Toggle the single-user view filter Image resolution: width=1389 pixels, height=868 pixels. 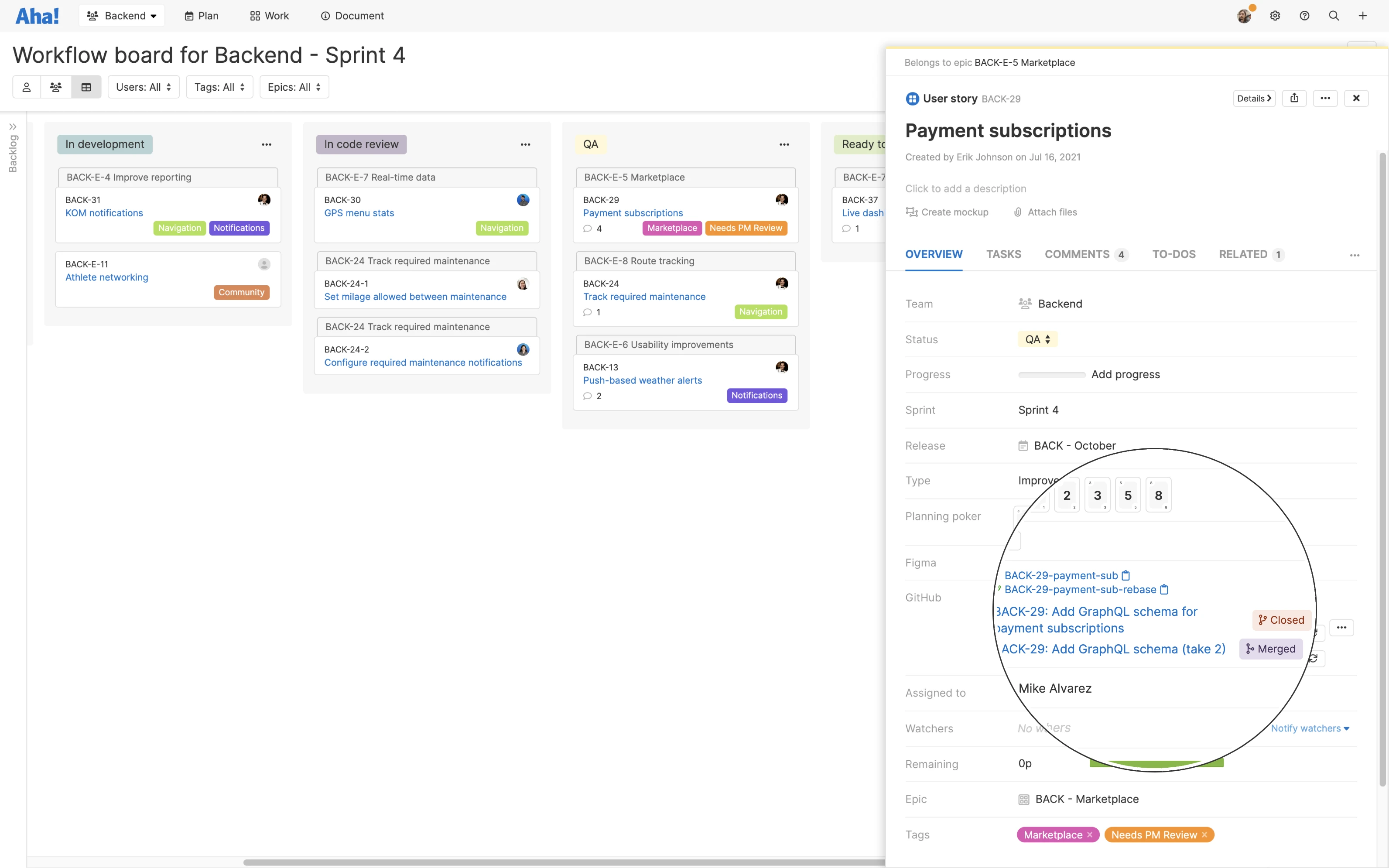pos(27,87)
